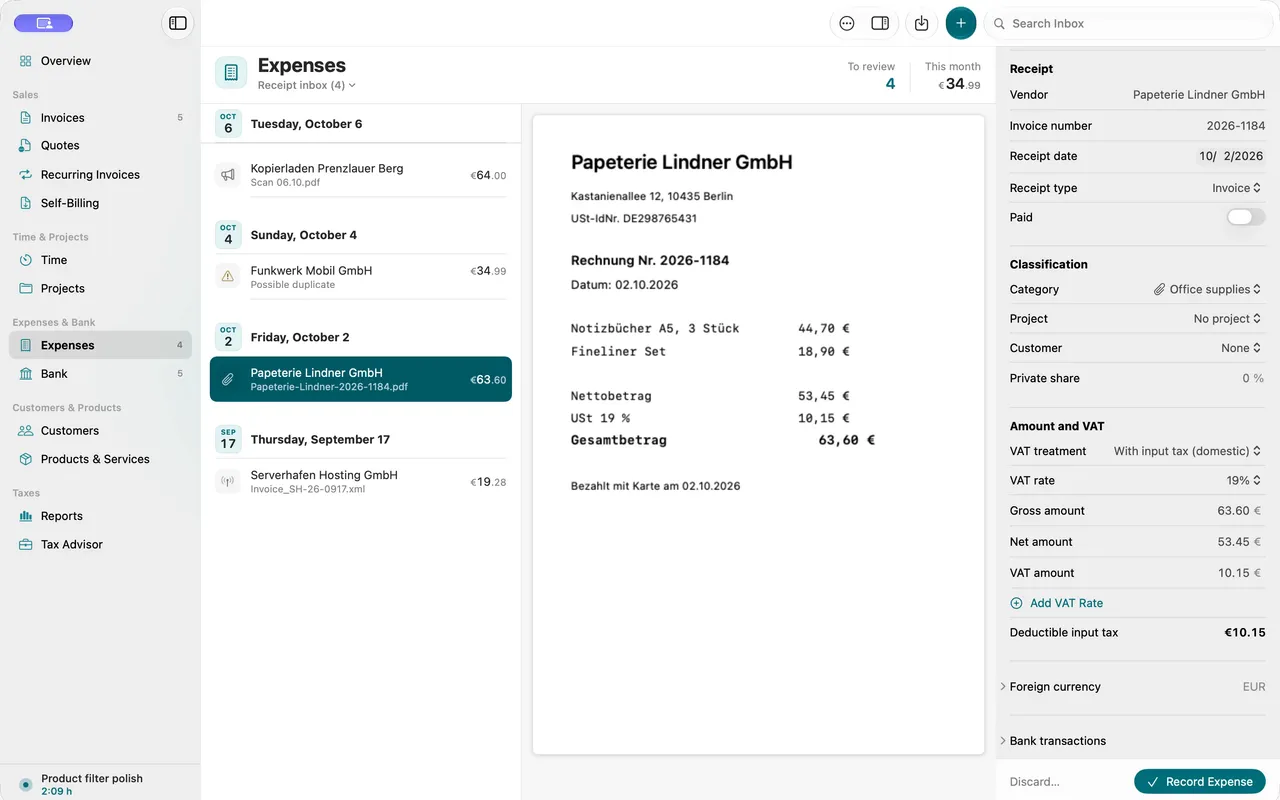Click the Bank building icon
1280x800 pixels.
26,374
